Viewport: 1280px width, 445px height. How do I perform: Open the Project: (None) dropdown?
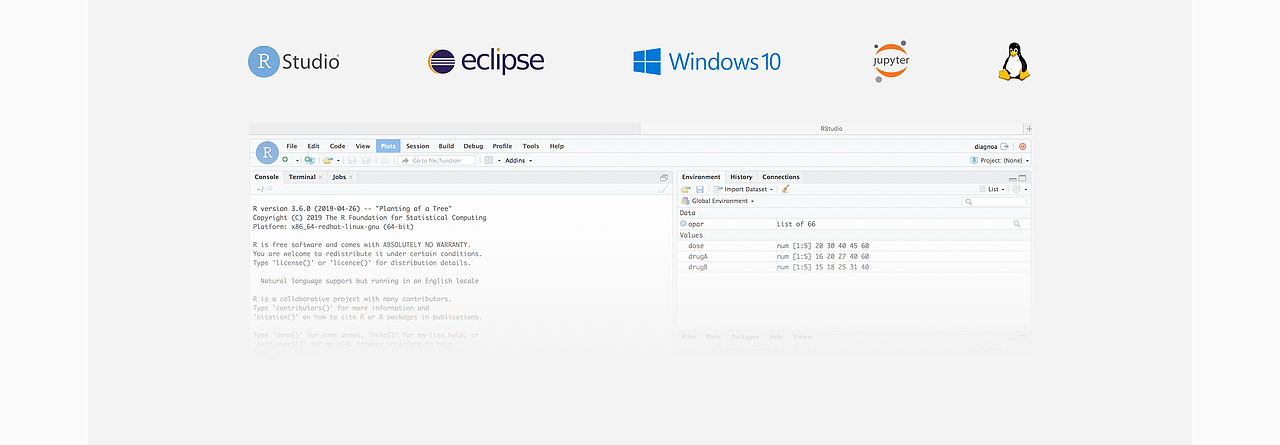click(999, 160)
